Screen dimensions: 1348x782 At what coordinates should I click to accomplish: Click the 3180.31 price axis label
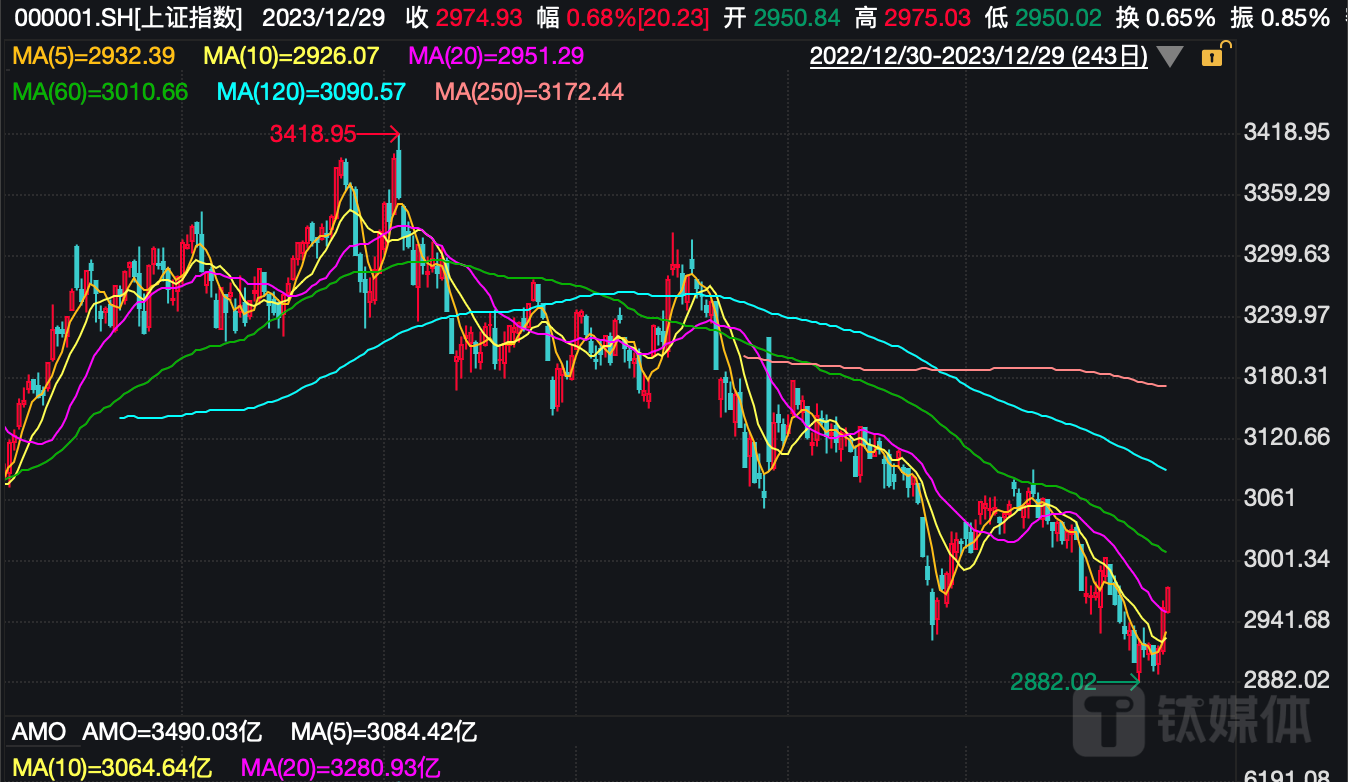[1286, 376]
